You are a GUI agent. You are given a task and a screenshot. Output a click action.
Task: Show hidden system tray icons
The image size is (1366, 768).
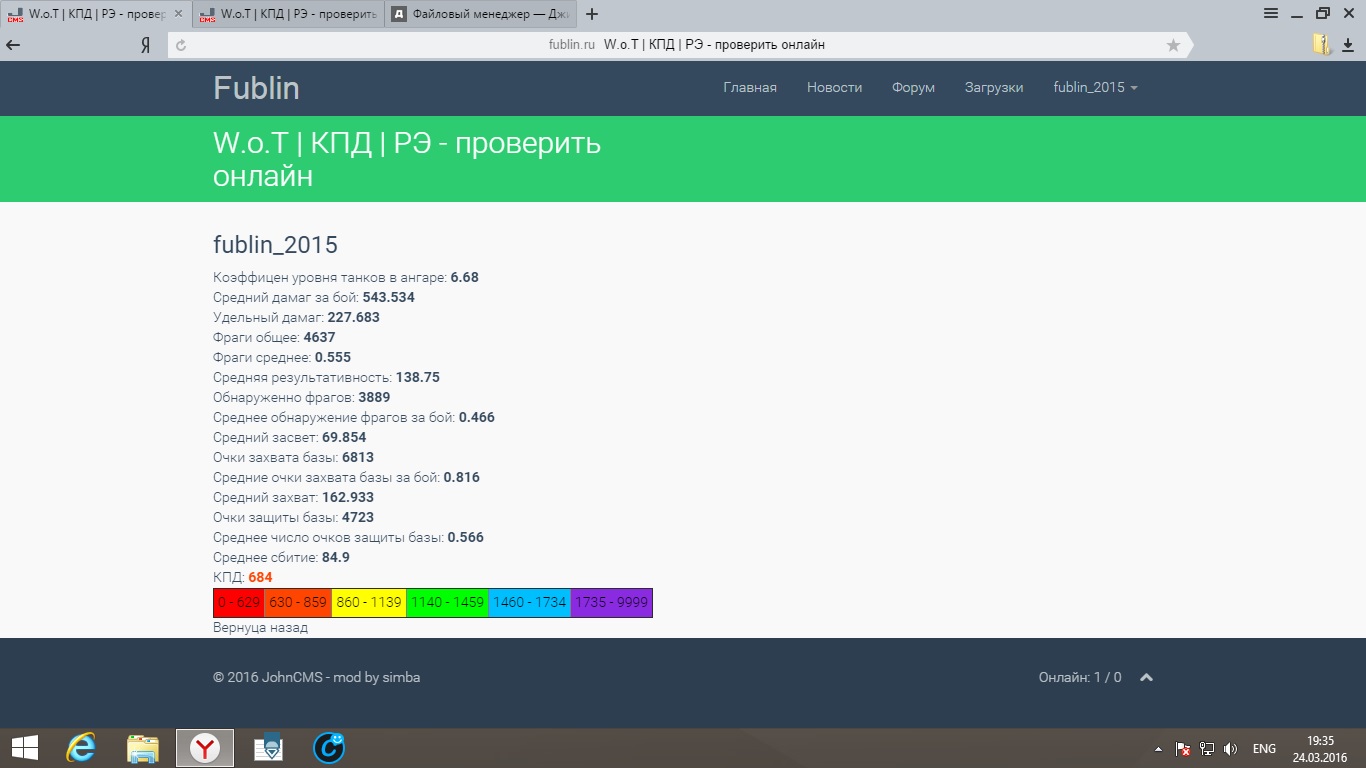tap(1158, 748)
